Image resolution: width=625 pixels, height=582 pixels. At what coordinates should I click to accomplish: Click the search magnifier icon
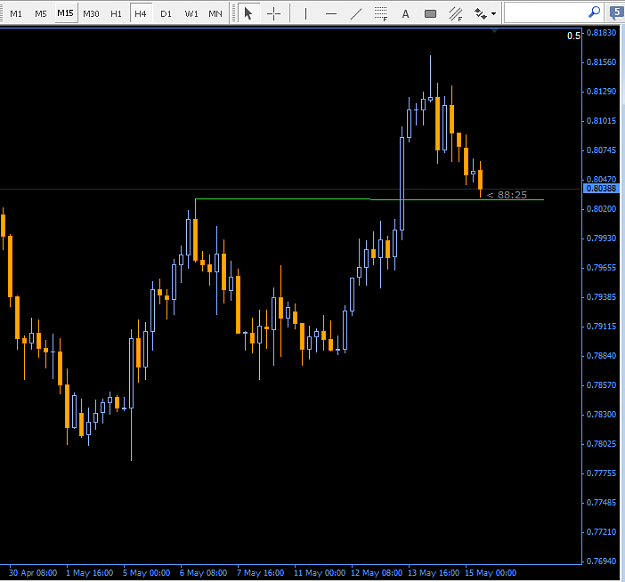[594, 12]
